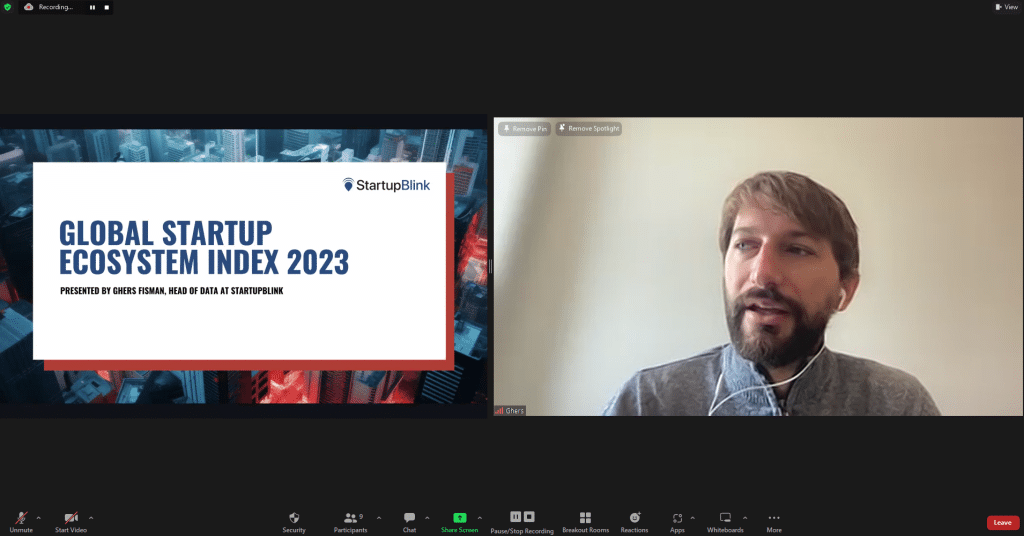
Task: Stop the recording in bottom toolbar
Action: [529, 516]
